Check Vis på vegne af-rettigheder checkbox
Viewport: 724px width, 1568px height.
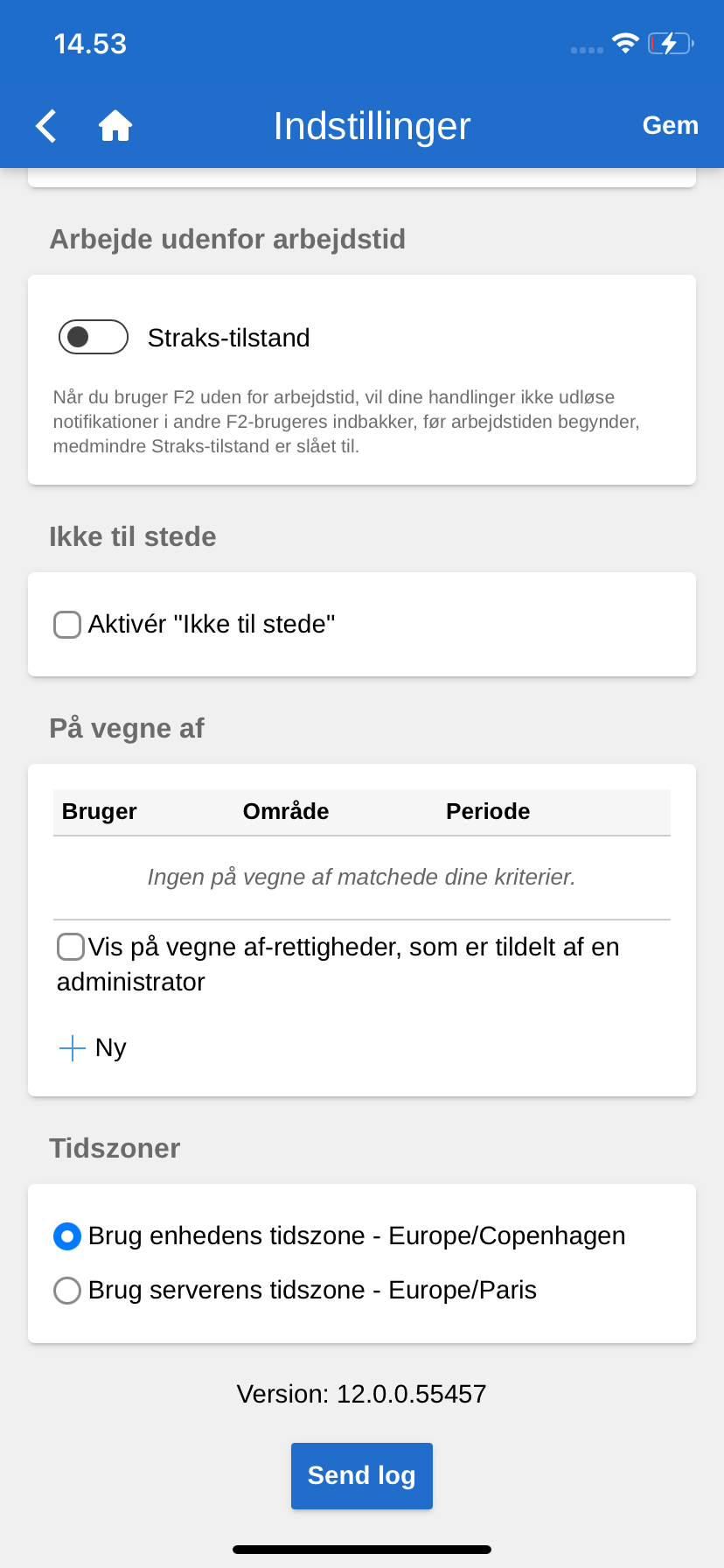point(71,947)
